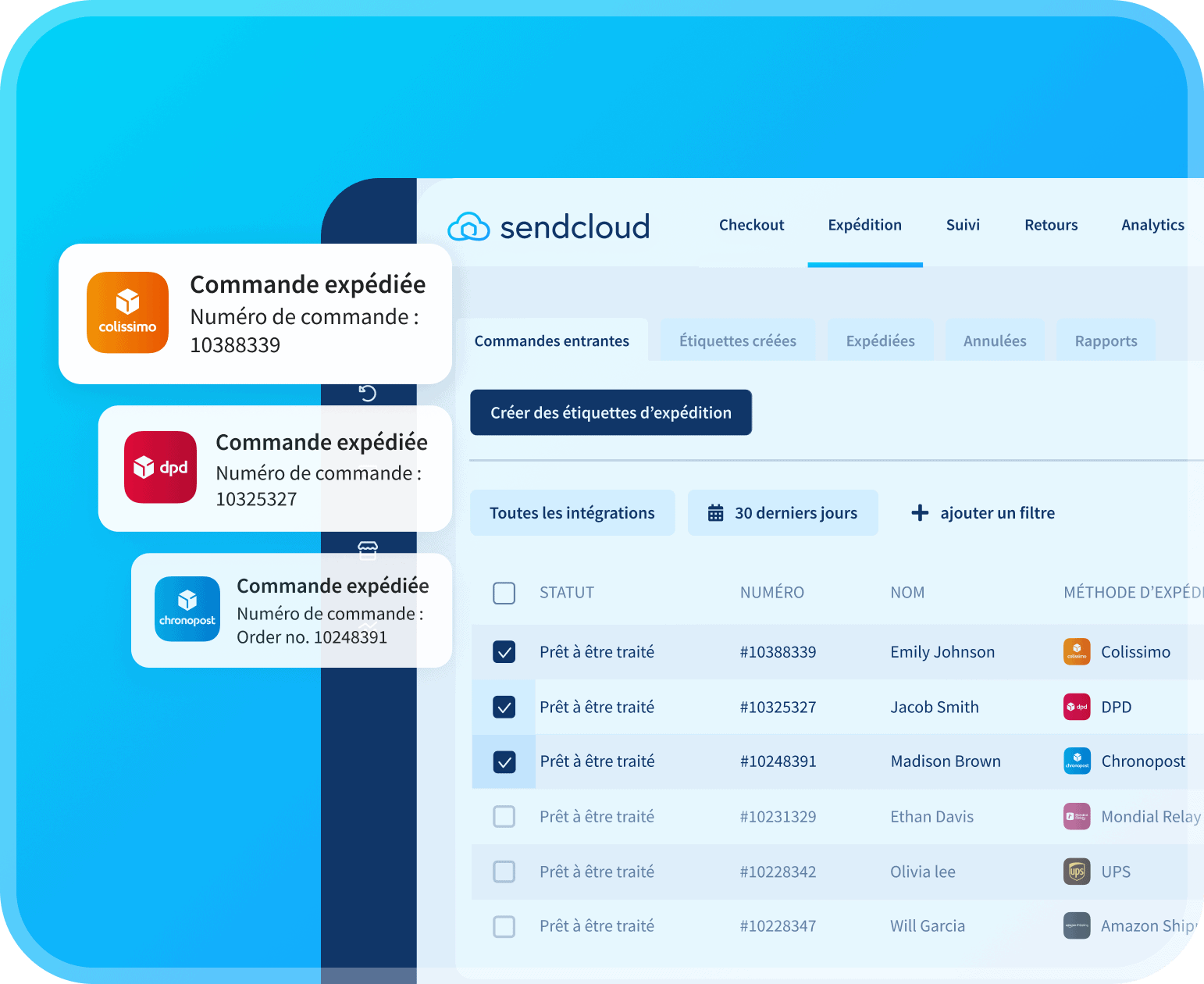Click the DPD icon in the notification card
Image resolution: width=1204 pixels, height=984 pixels.
[x=160, y=467]
